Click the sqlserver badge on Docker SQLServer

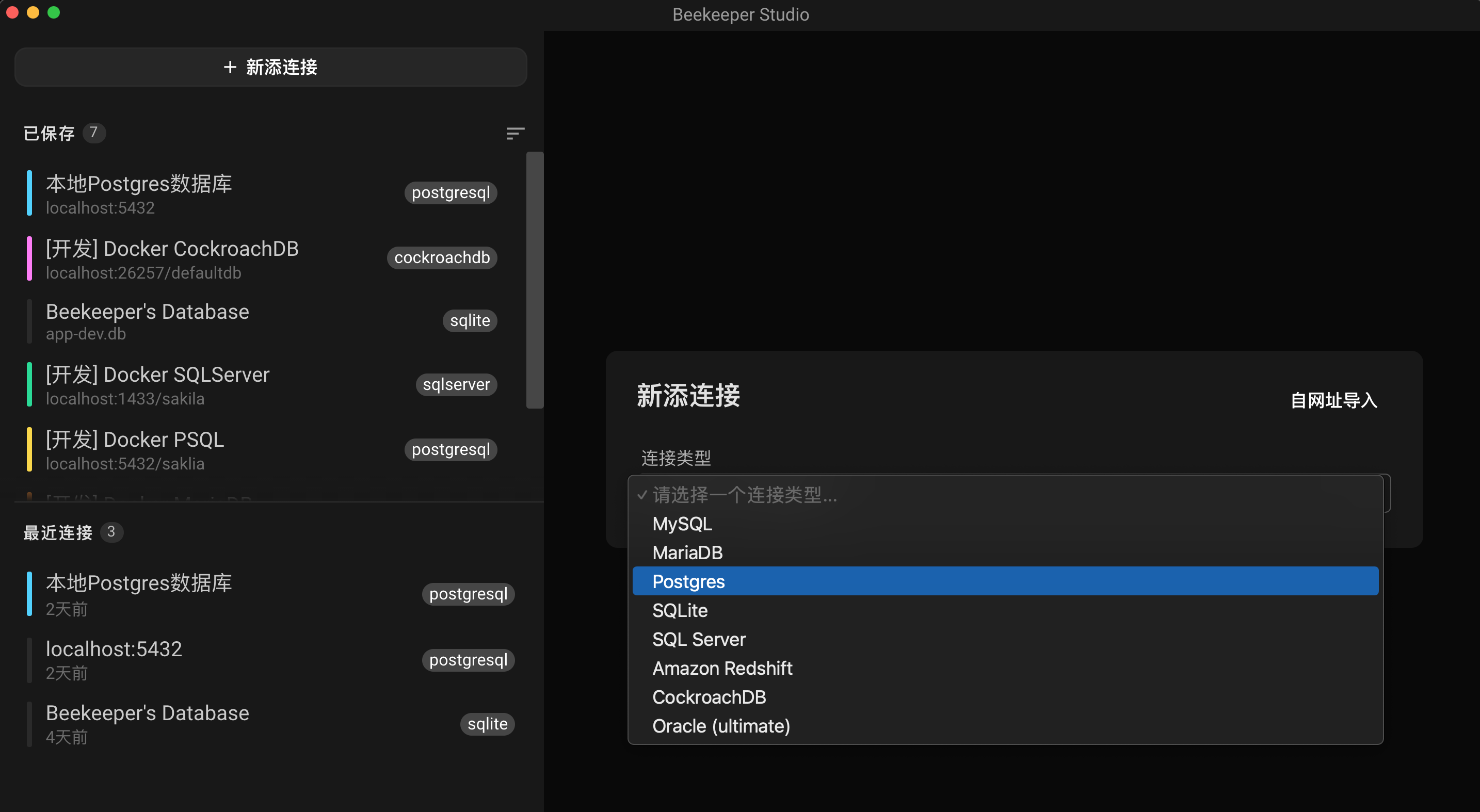tap(456, 384)
